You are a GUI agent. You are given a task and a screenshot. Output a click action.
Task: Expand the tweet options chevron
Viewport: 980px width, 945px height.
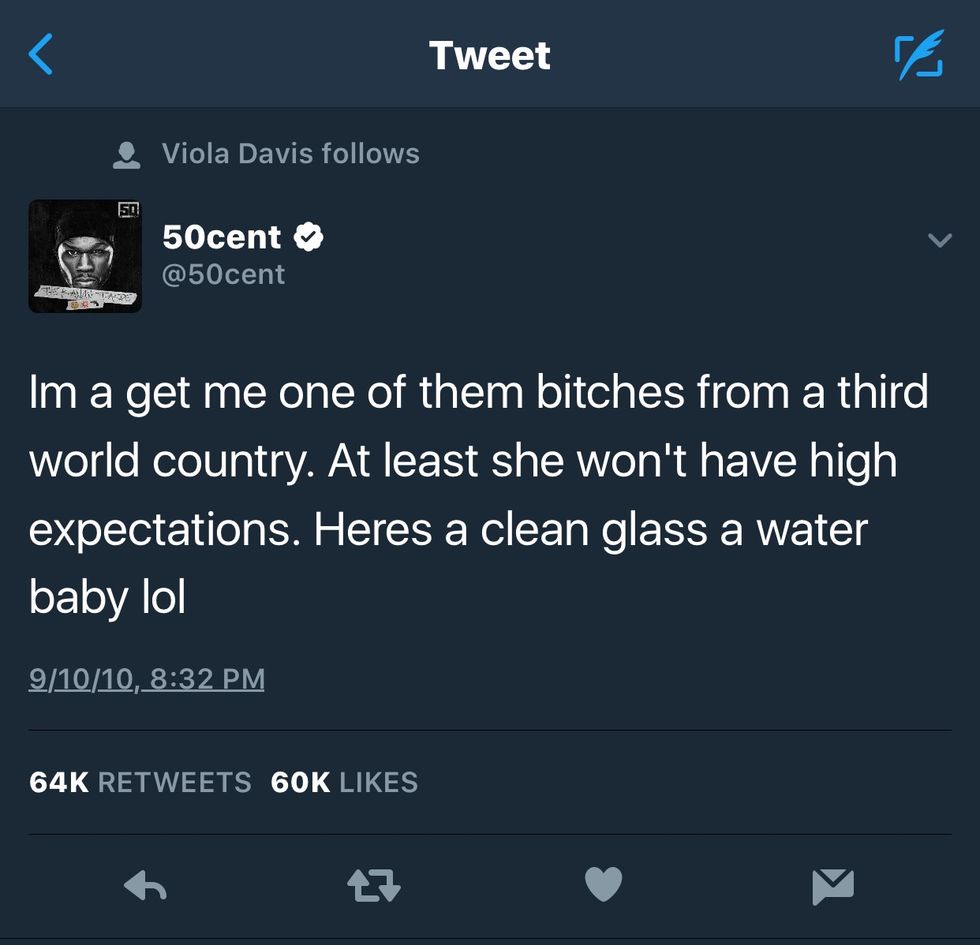coord(939,240)
